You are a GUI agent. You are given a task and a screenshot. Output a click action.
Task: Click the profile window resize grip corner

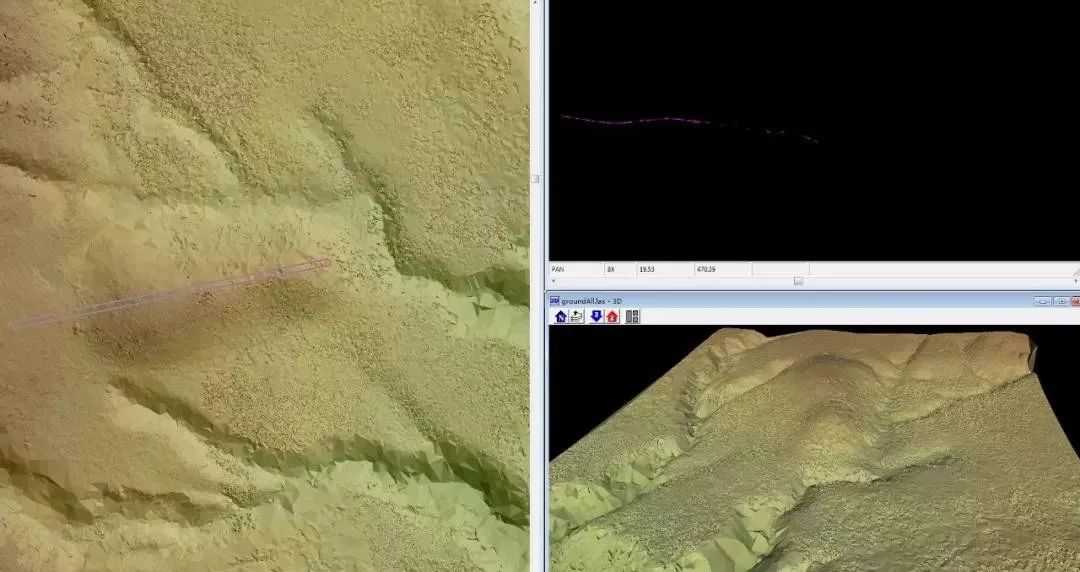(x=1075, y=271)
